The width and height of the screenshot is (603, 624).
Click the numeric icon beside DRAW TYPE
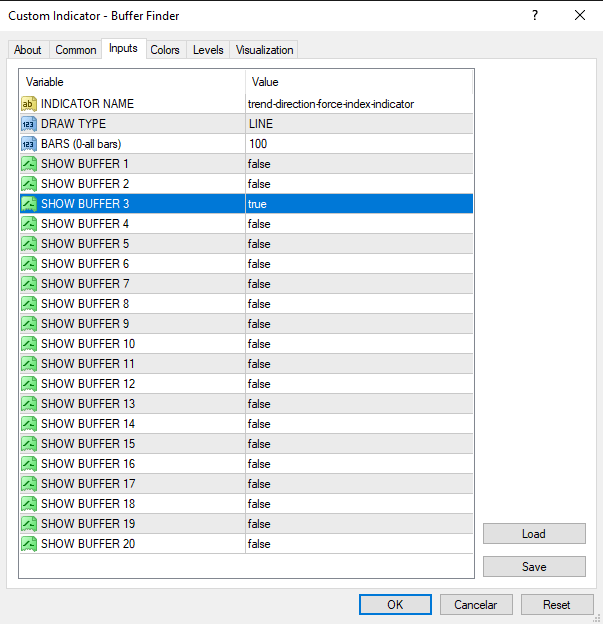(x=29, y=124)
